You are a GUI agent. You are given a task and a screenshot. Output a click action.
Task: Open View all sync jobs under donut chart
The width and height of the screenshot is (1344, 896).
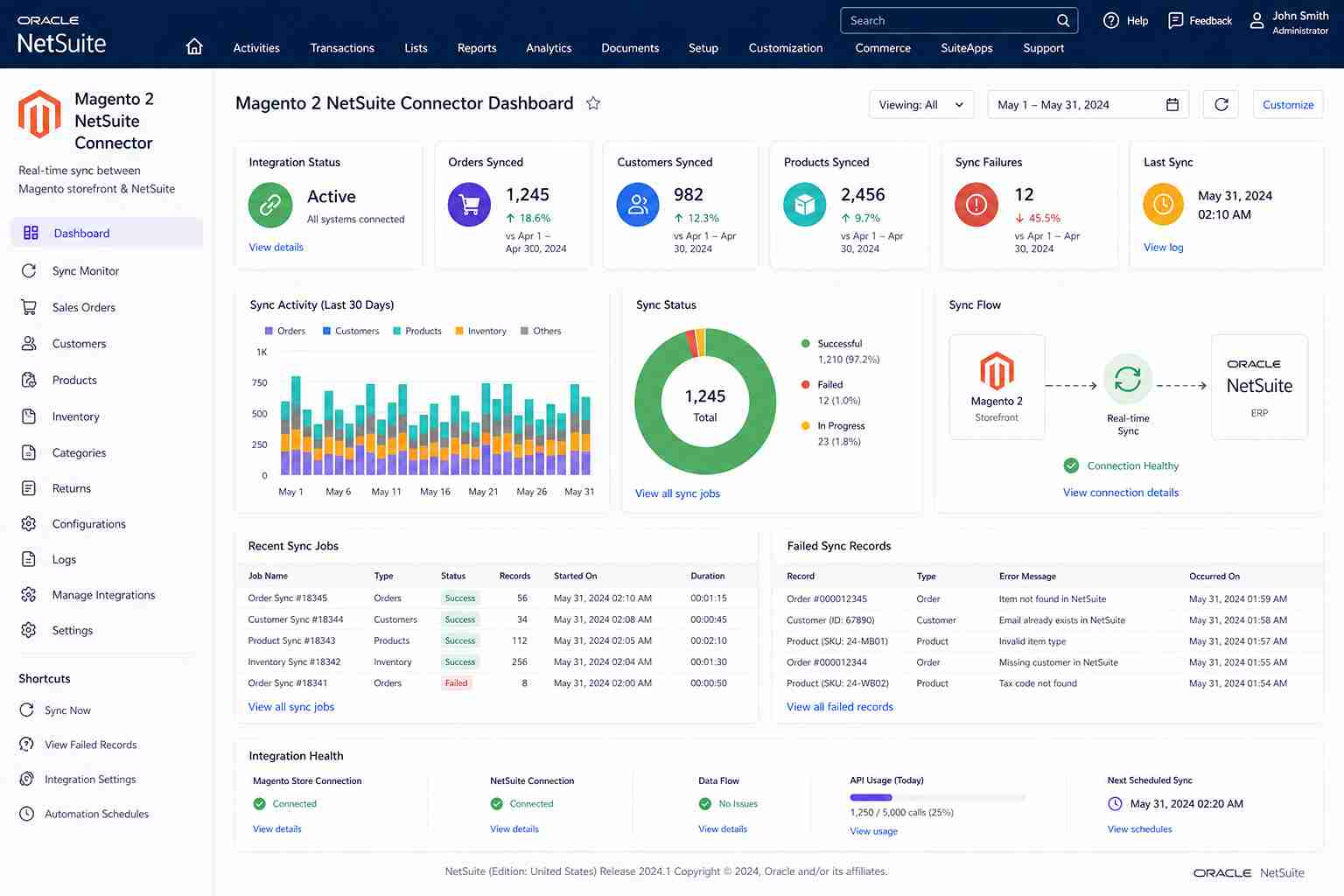(x=677, y=493)
